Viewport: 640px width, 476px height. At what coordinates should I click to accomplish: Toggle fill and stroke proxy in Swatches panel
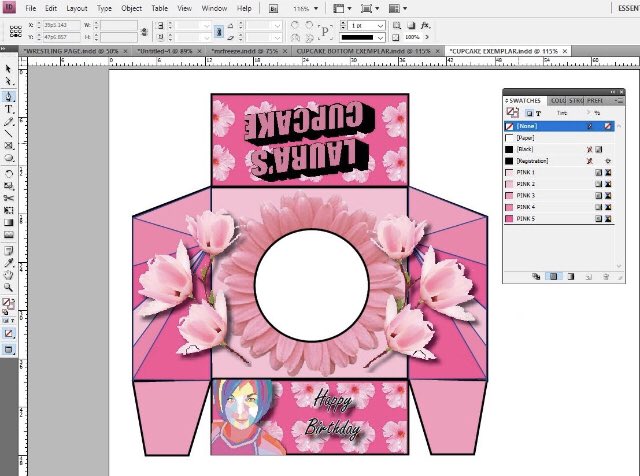[x=512, y=112]
